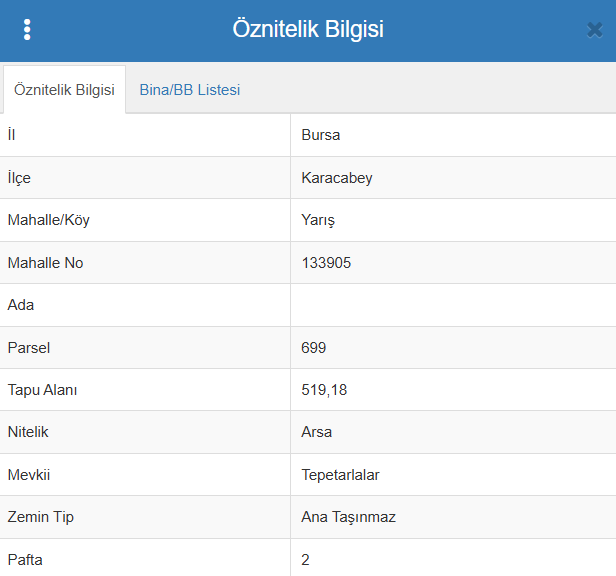
Task: Click the İl row label
Action: [x=11, y=135]
